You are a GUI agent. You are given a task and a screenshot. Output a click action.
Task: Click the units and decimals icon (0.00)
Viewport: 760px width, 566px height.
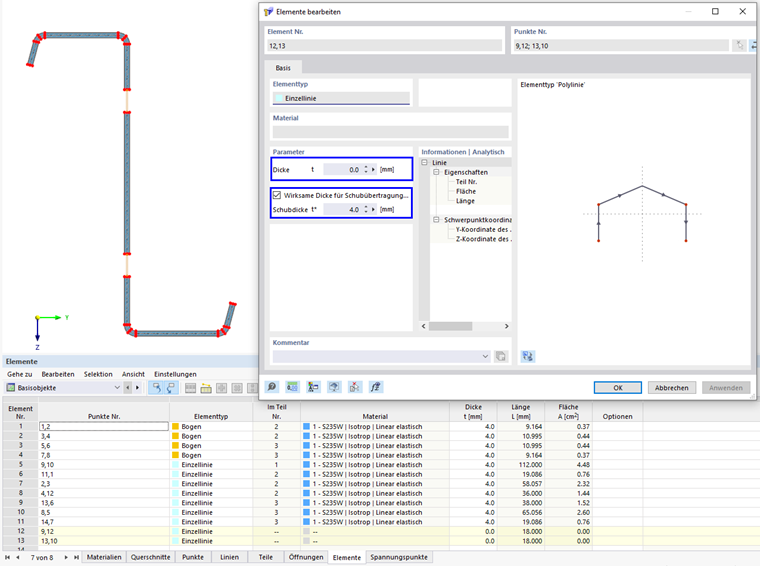click(x=292, y=387)
